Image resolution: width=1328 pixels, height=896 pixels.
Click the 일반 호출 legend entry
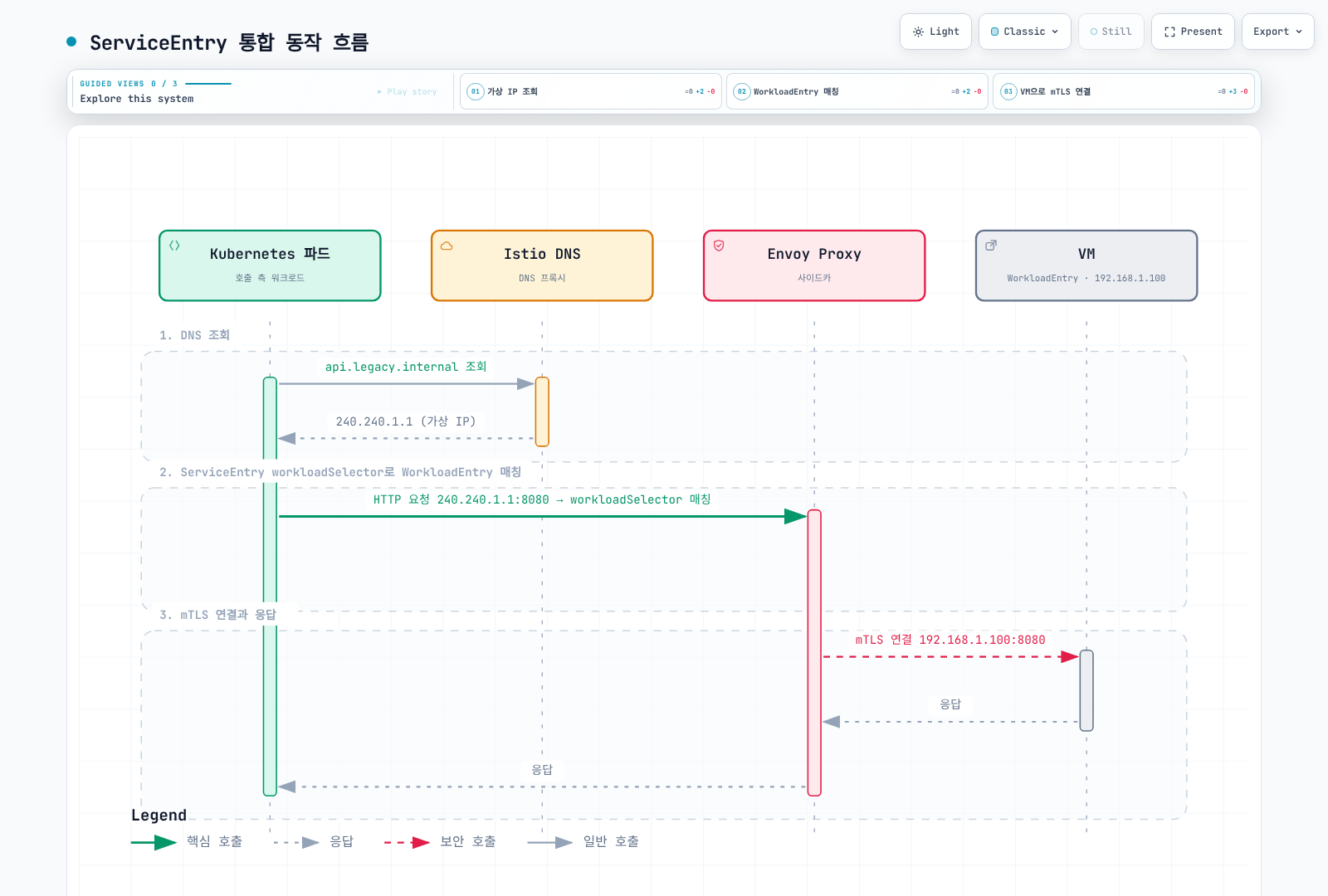click(583, 842)
